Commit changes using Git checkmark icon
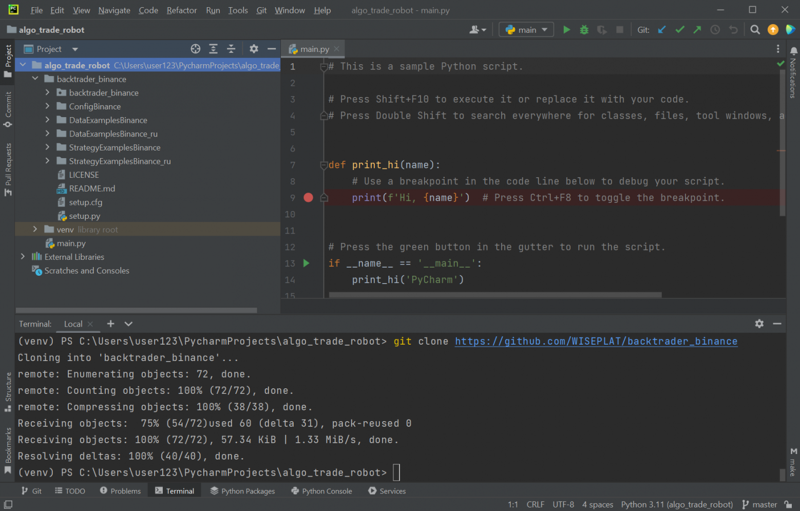800x511 pixels. (680, 30)
